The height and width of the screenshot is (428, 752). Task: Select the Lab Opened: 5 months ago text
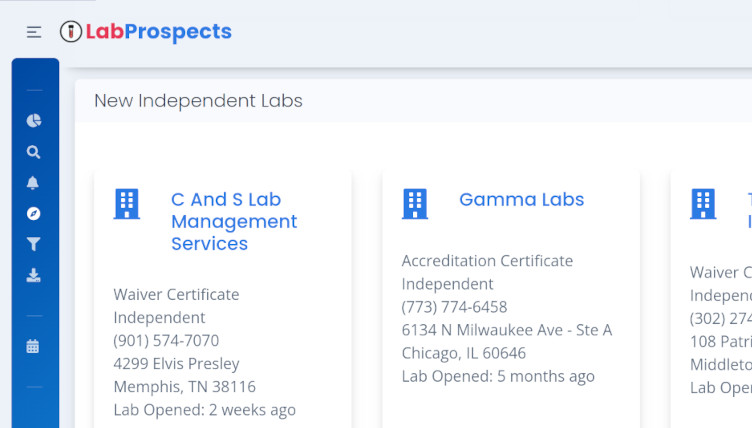[x=498, y=376]
